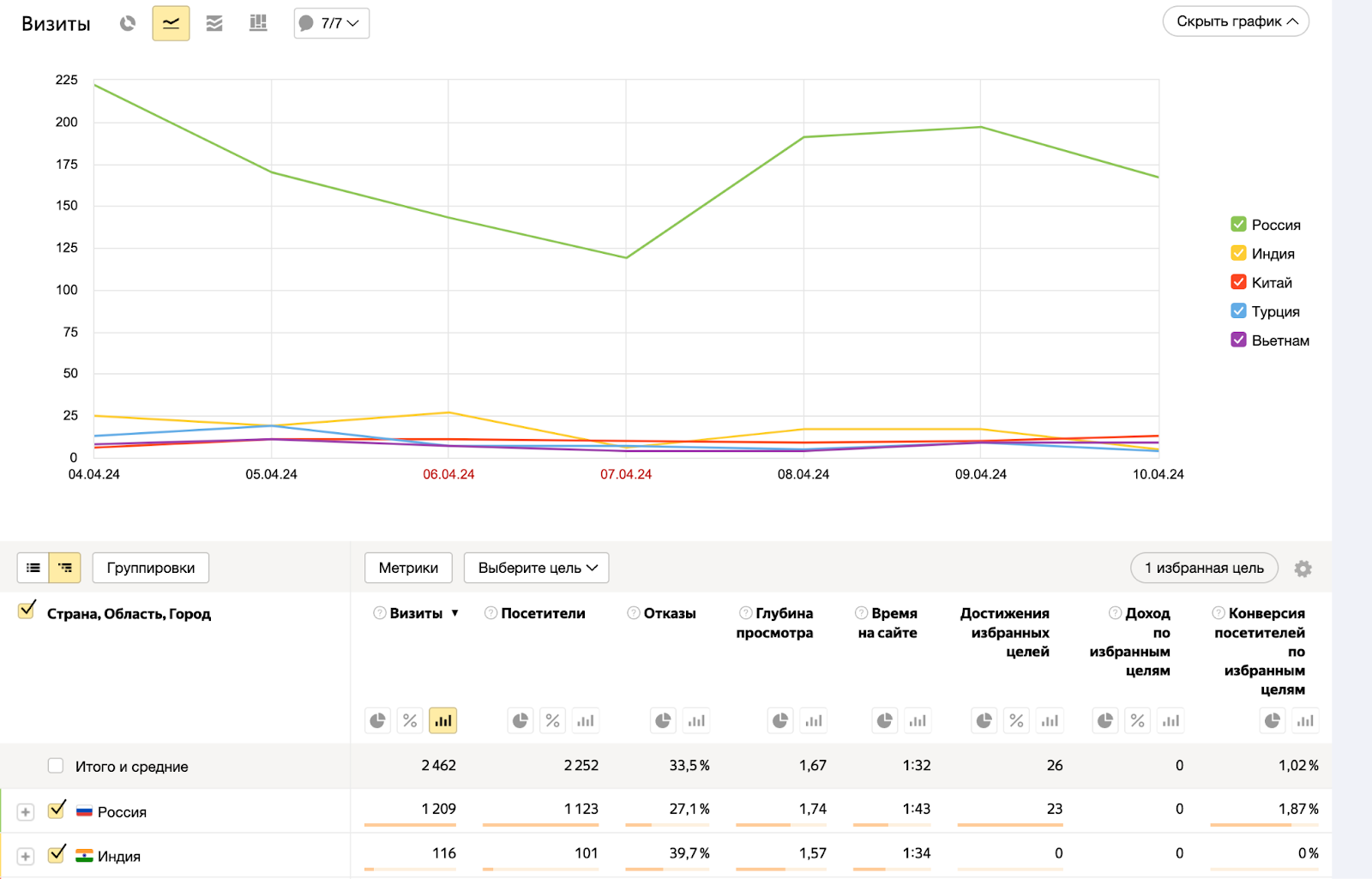The height and width of the screenshot is (879, 1372).
Task: Switch to flat list view icon
Action: tap(33, 568)
